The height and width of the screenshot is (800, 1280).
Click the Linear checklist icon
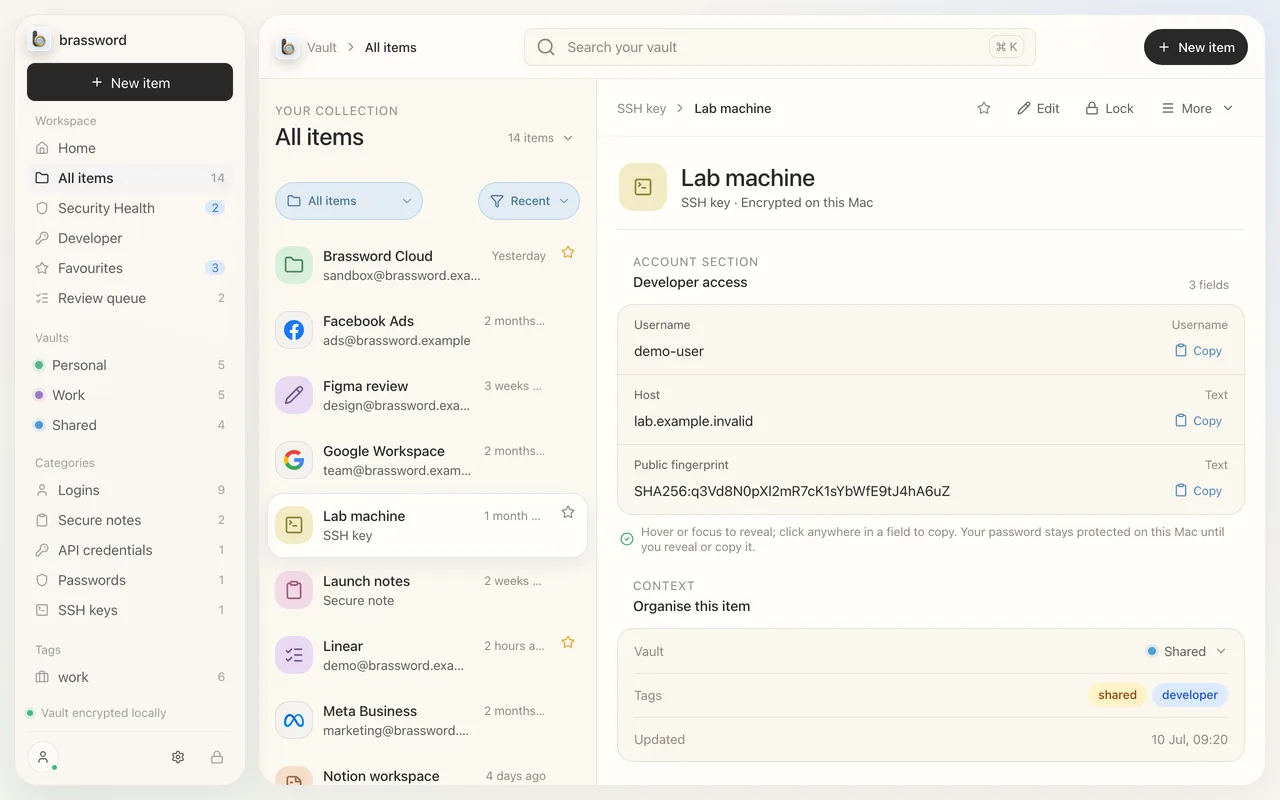(x=294, y=655)
